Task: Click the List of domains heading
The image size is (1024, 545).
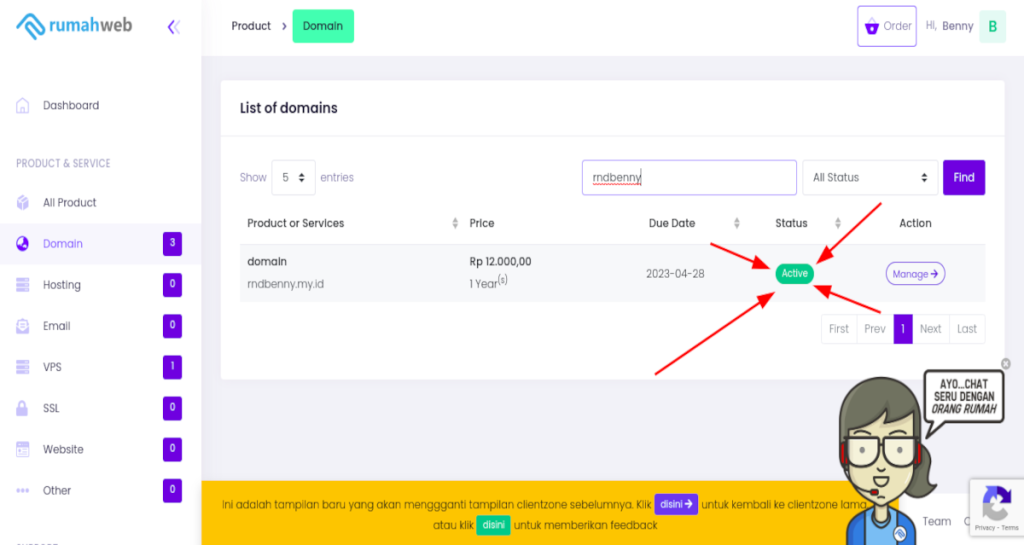Action: point(289,108)
